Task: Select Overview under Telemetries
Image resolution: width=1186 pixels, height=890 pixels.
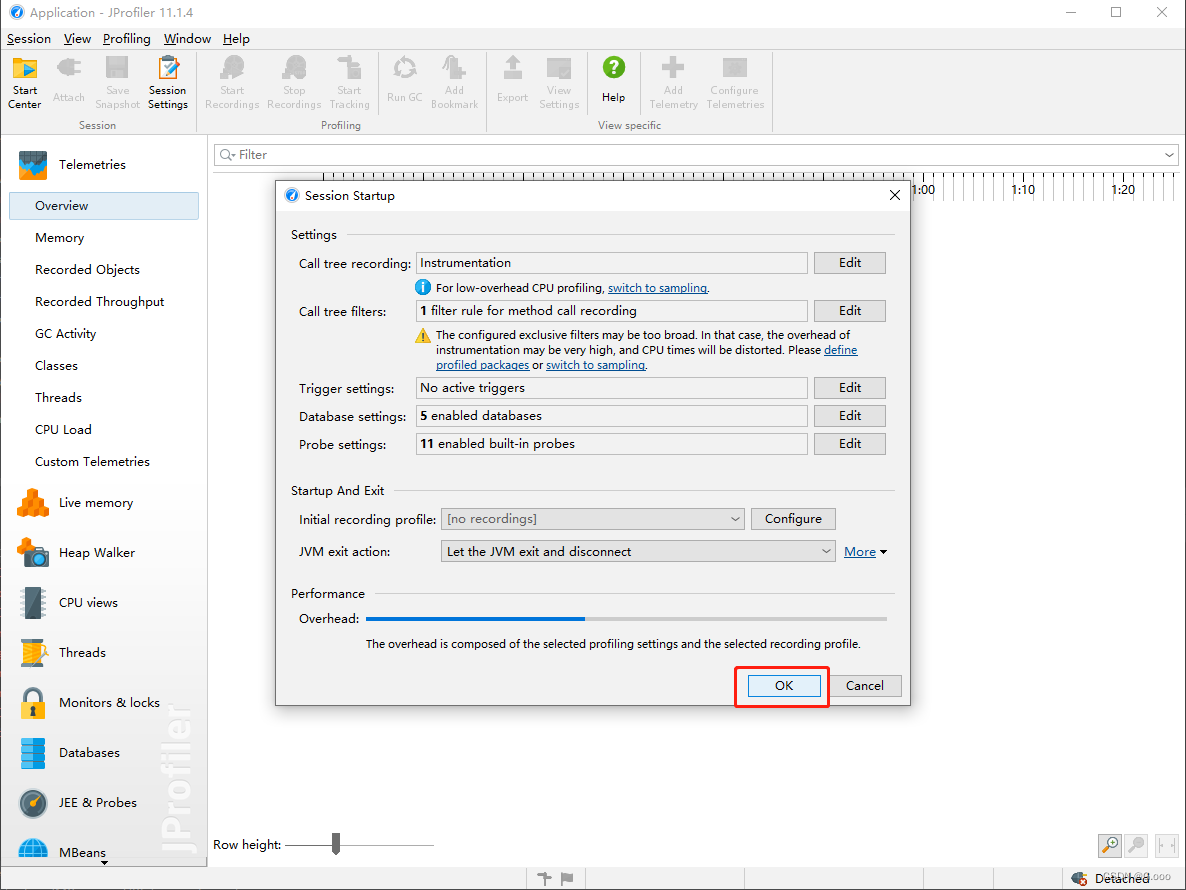Action: (104, 206)
